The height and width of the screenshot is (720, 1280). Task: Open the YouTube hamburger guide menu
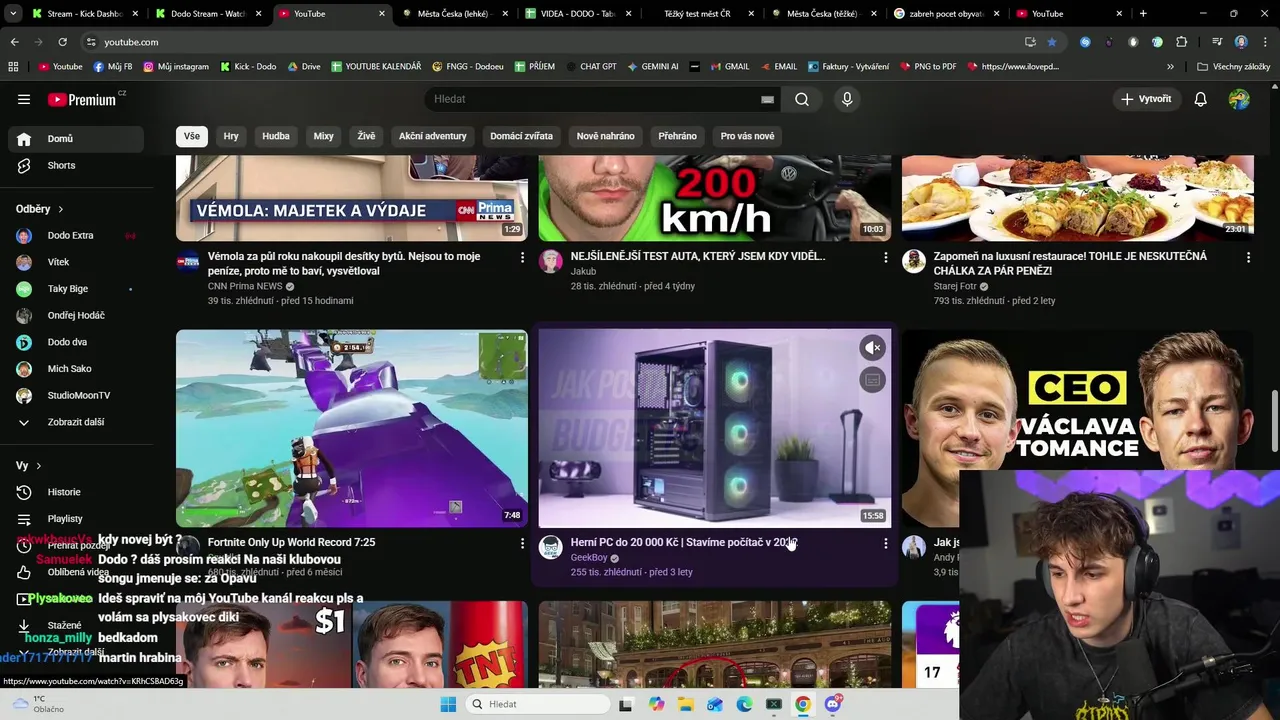pos(24,99)
